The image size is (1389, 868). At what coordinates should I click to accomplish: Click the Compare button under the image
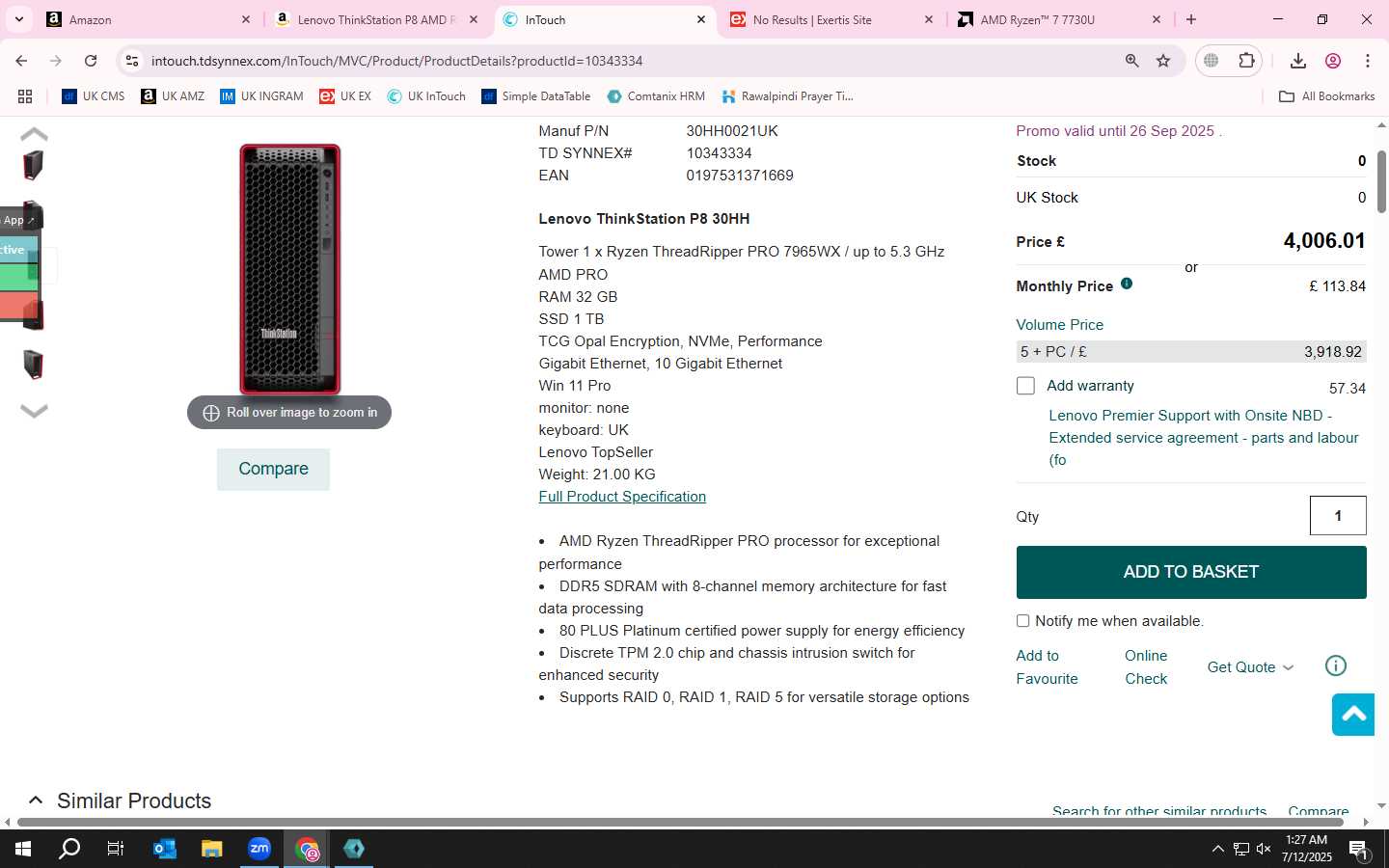pos(273,469)
